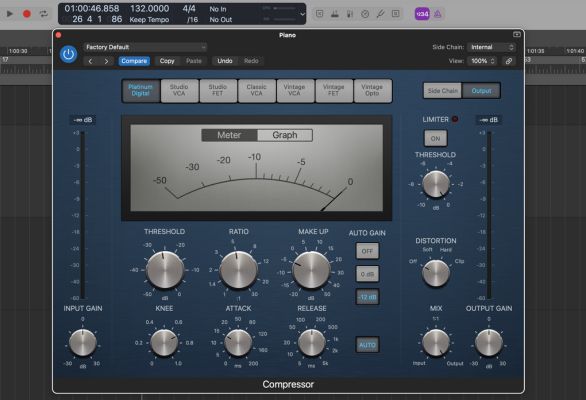Viewport: 586px width, 400px height.
Task: Click the output level dB readout
Action: (x=488, y=120)
